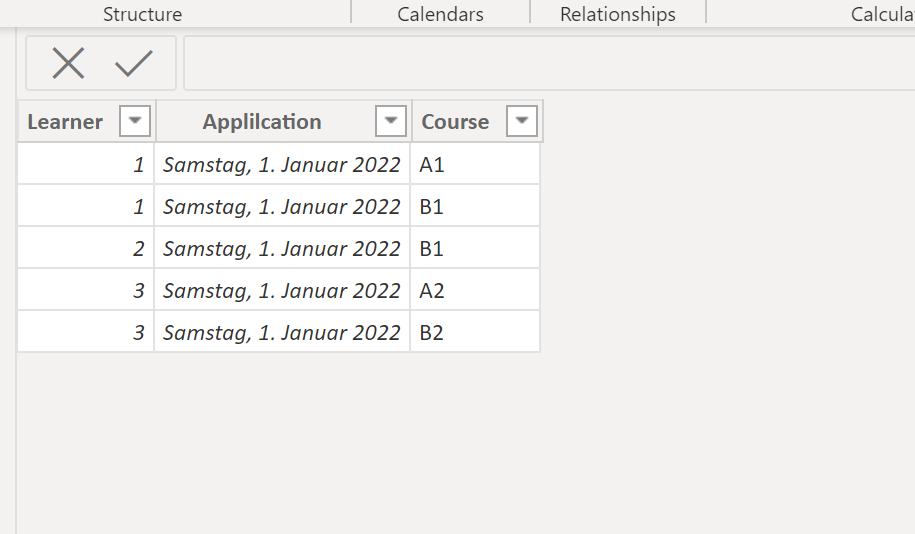Click inside the empty formula bar

549,63
